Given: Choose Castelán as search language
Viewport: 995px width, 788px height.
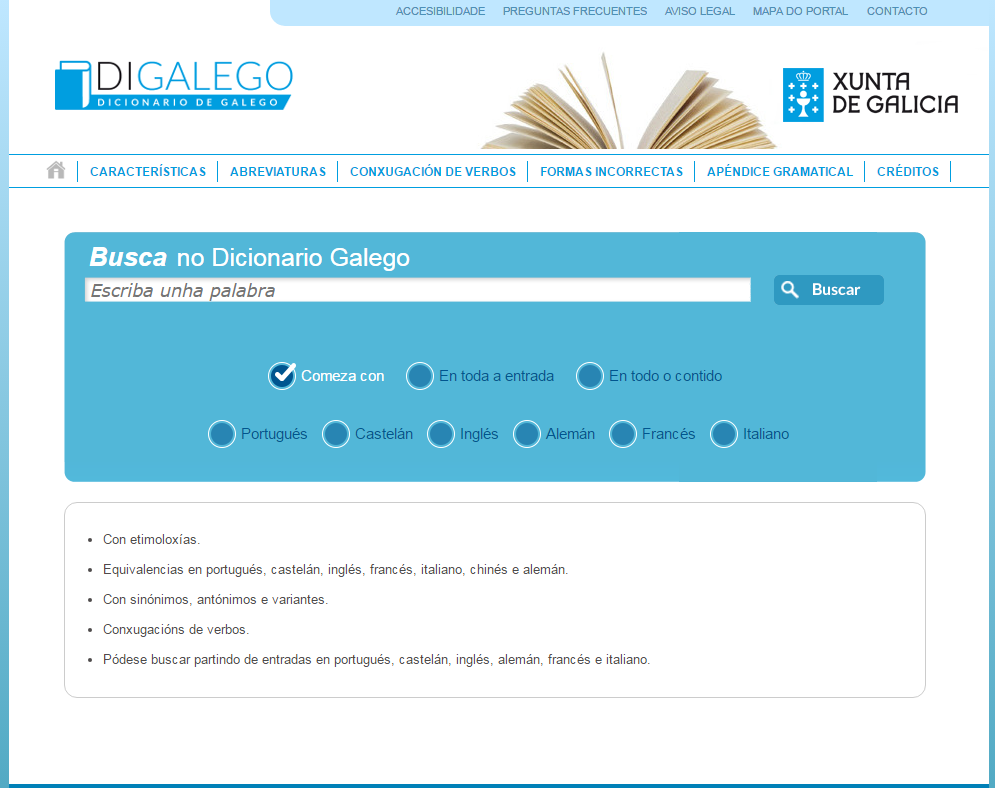Looking at the screenshot, I should [x=336, y=434].
